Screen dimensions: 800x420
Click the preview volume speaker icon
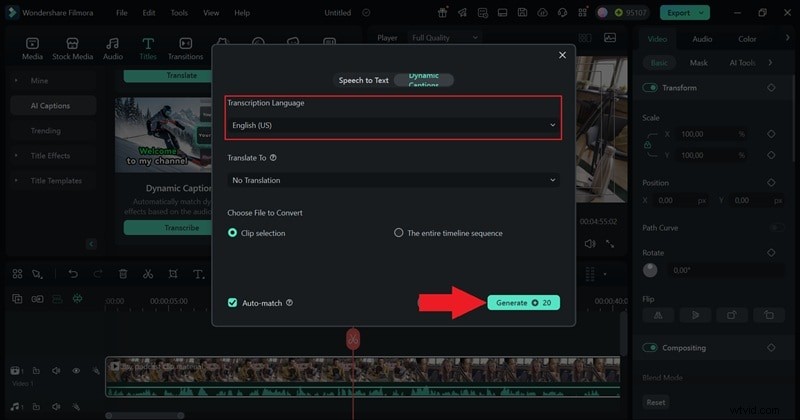(x=590, y=244)
